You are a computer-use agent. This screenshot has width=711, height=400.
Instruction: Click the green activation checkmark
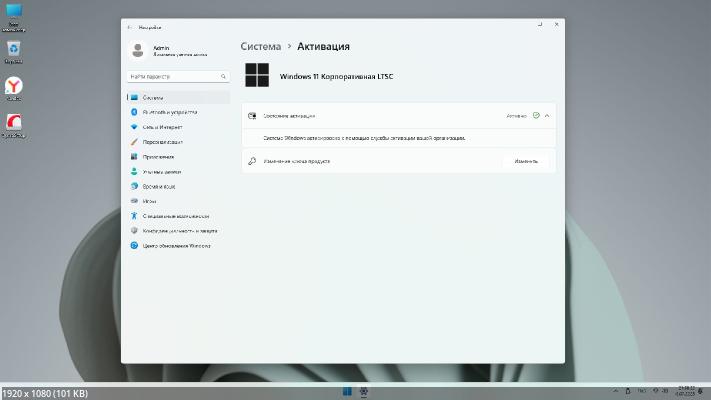[536, 116]
